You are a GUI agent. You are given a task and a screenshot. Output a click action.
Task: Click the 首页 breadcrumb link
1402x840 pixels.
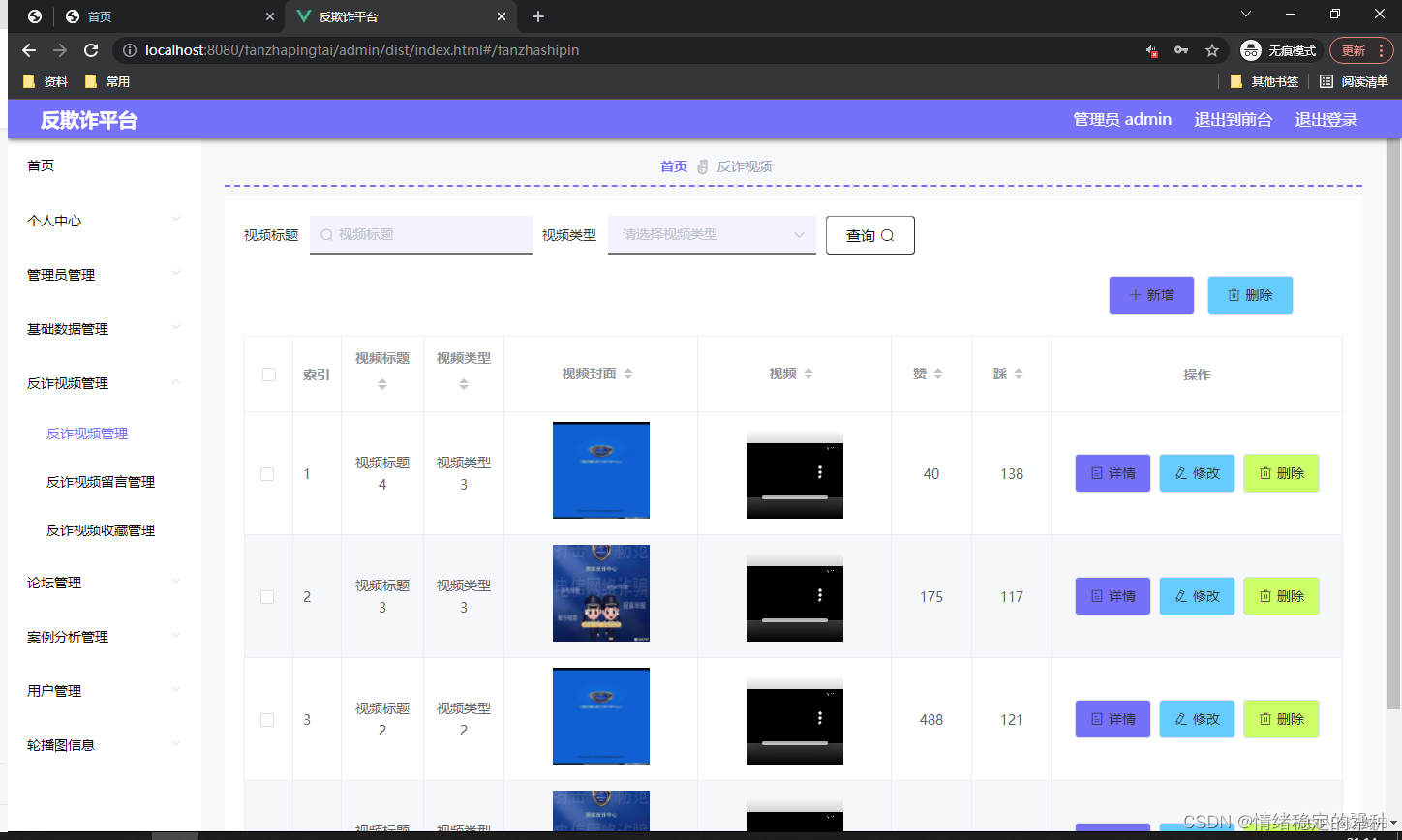tap(674, 166)
